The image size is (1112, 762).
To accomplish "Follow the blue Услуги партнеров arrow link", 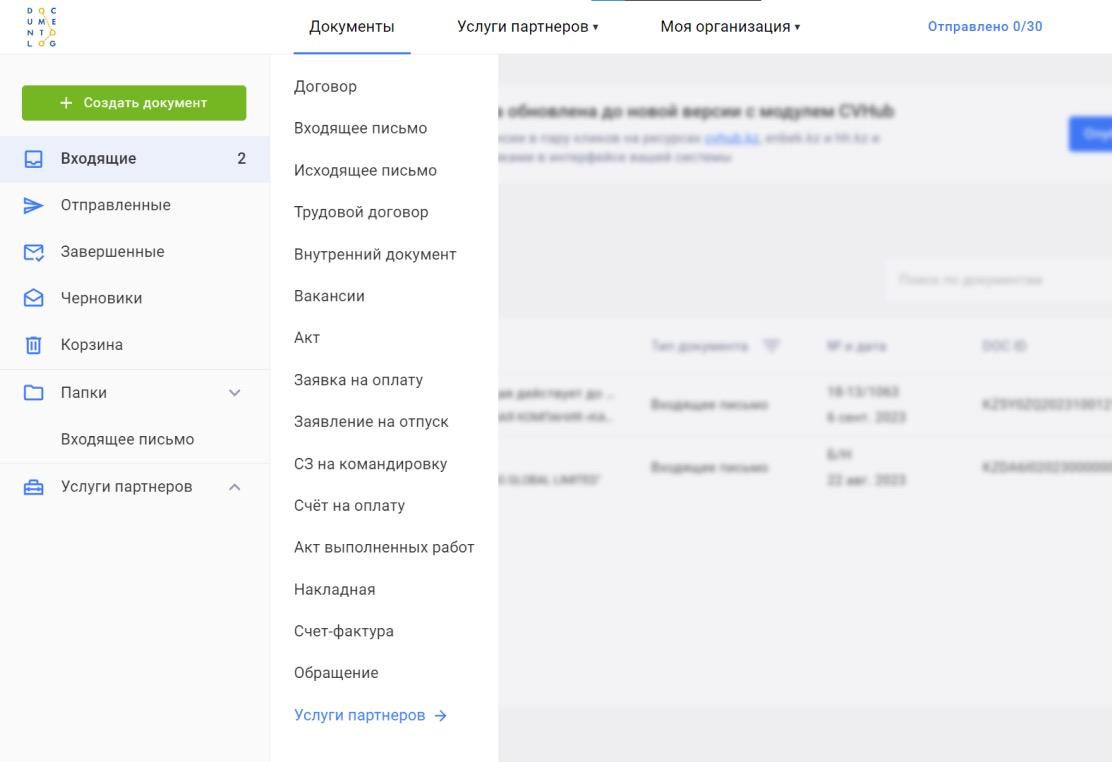I will point(370,716).
